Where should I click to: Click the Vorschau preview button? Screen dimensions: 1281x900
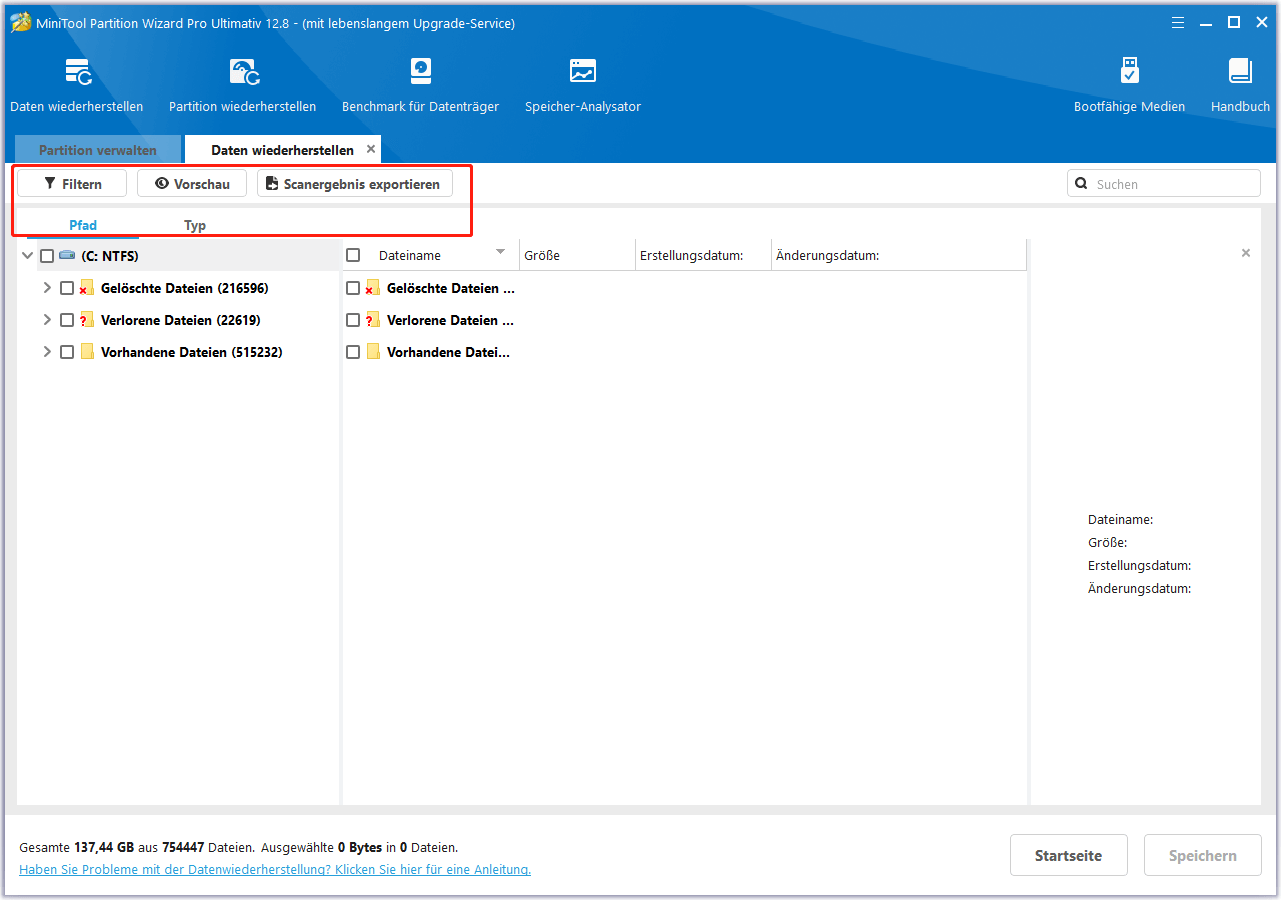(192, 184)
